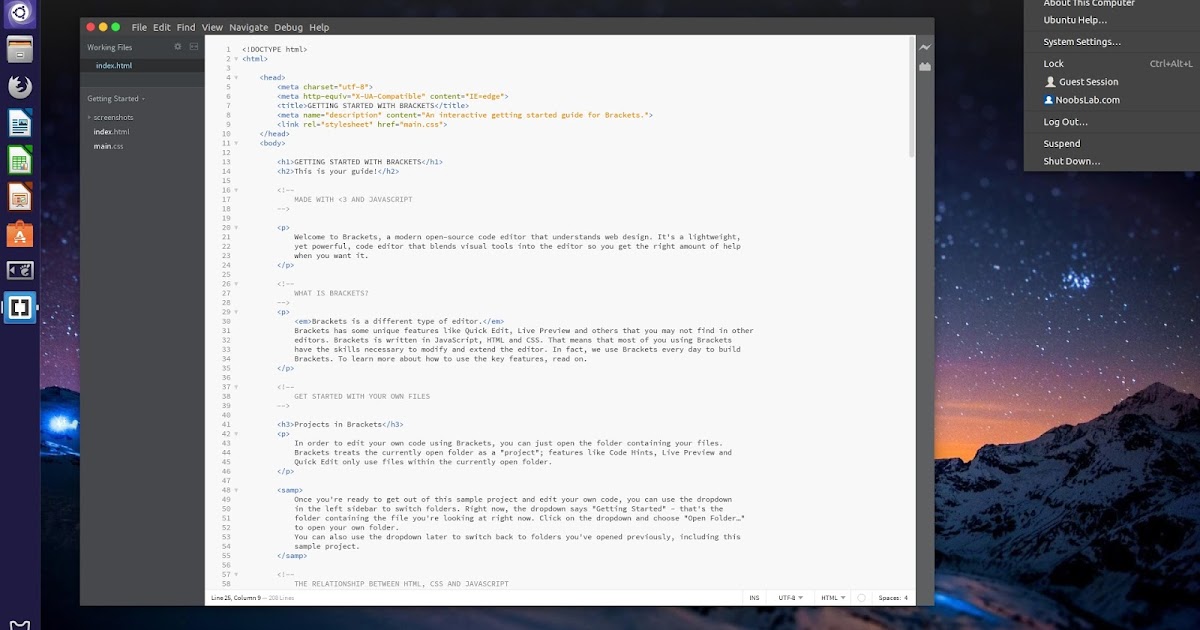1200x630 pixels.
Task: Fold the paragraph at line 20
Action: (x=236, y=227)
